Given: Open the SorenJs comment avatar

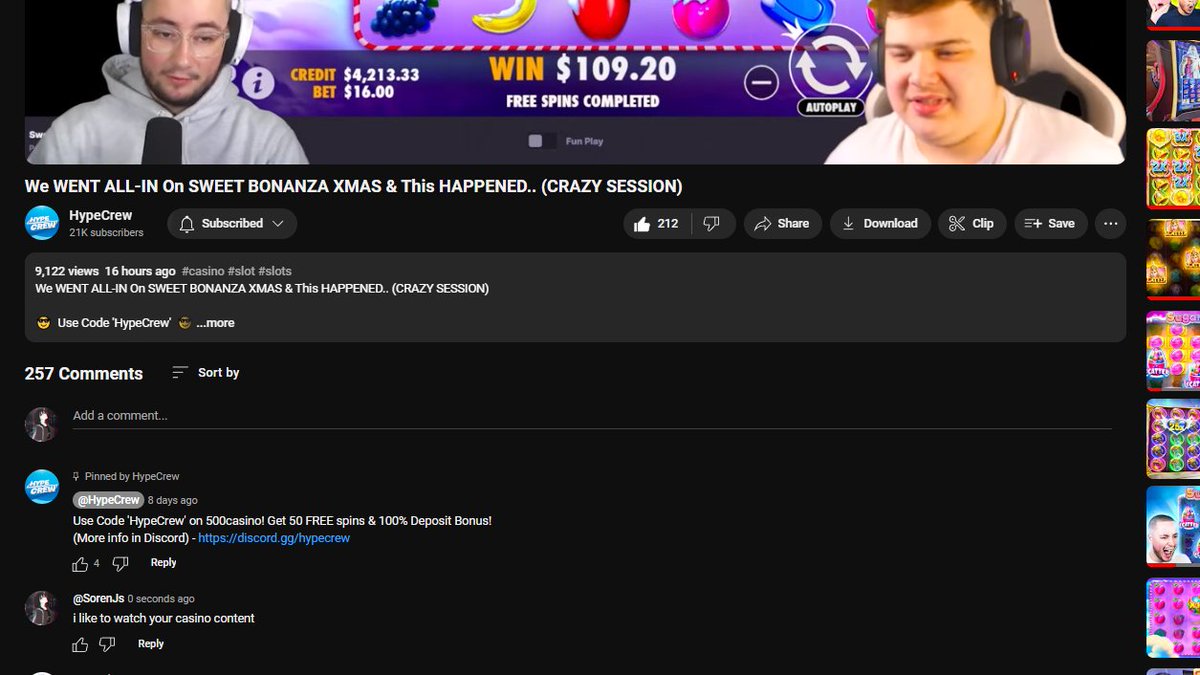Looking at the screenshot, I should [x=42, y=608].
